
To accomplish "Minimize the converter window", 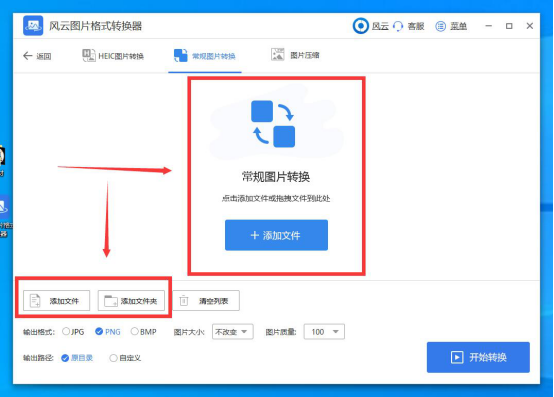I will tap(489, 26).
